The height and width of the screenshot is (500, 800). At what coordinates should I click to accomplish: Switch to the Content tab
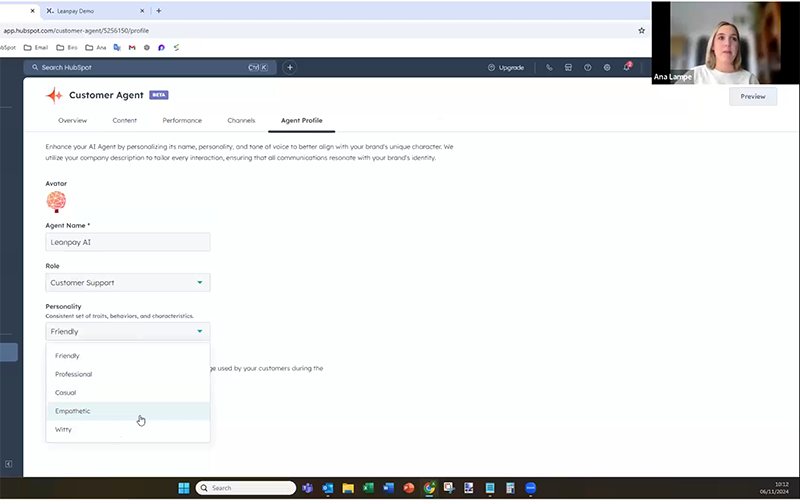pos(124,120)
